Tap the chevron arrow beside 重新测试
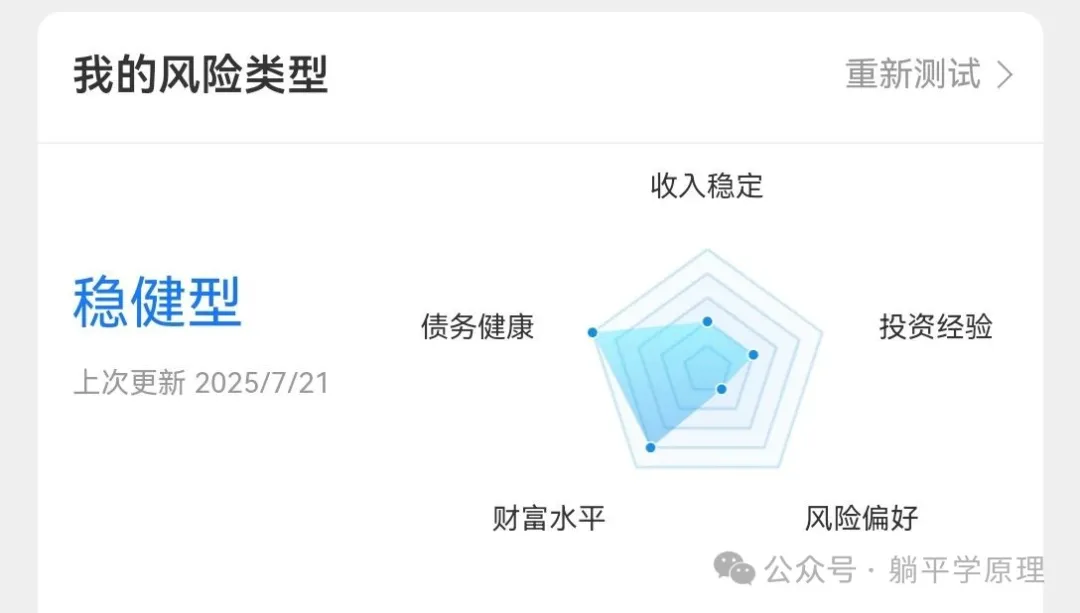 point(1006,74)
